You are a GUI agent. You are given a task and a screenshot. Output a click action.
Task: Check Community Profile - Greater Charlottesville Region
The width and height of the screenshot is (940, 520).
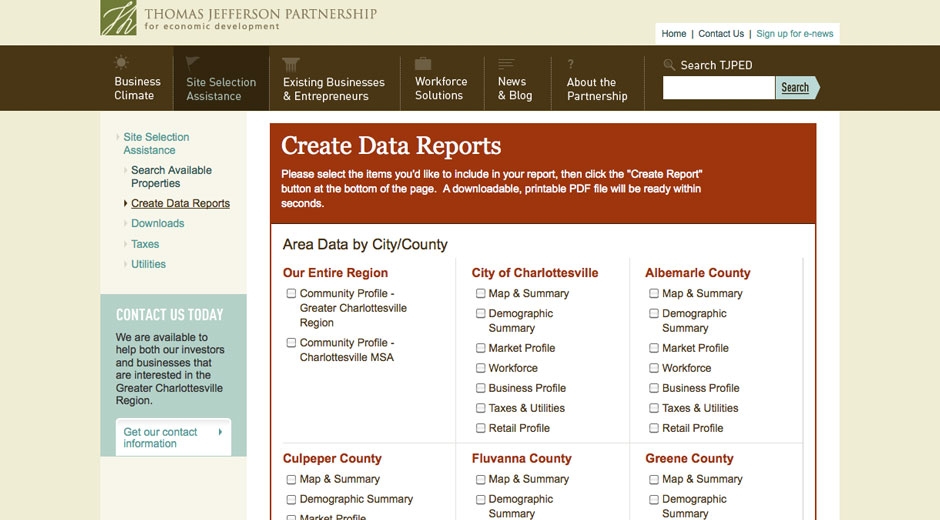[x=291, y=293]
